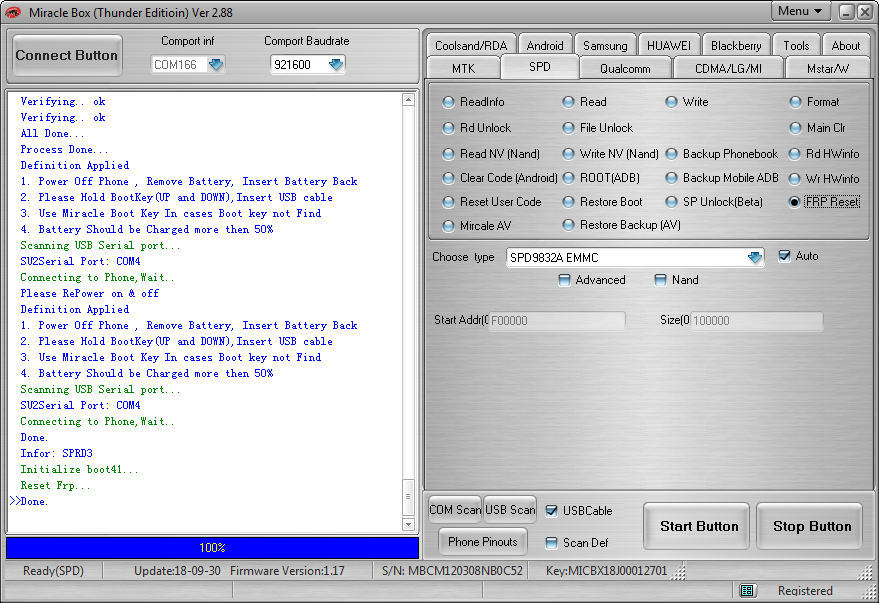This screenshot has height=603, width=879.
Task: Switch to the Qualcomm tab
Action: tap(625, 68)
